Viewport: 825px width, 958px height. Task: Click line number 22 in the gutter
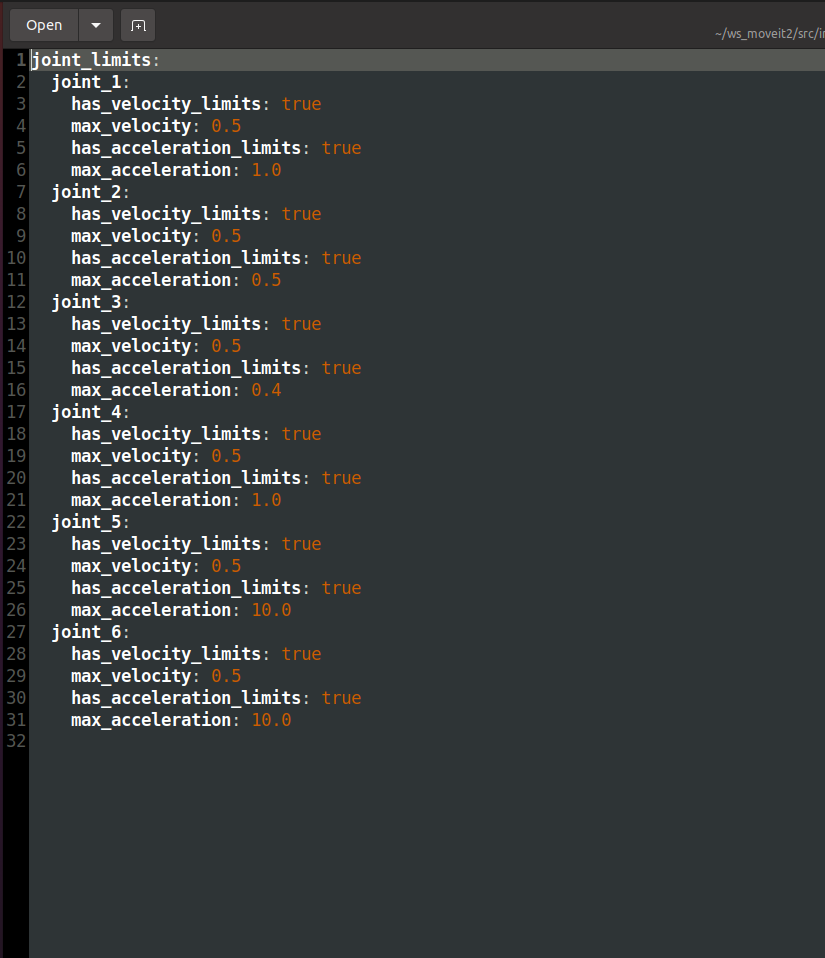16,521
